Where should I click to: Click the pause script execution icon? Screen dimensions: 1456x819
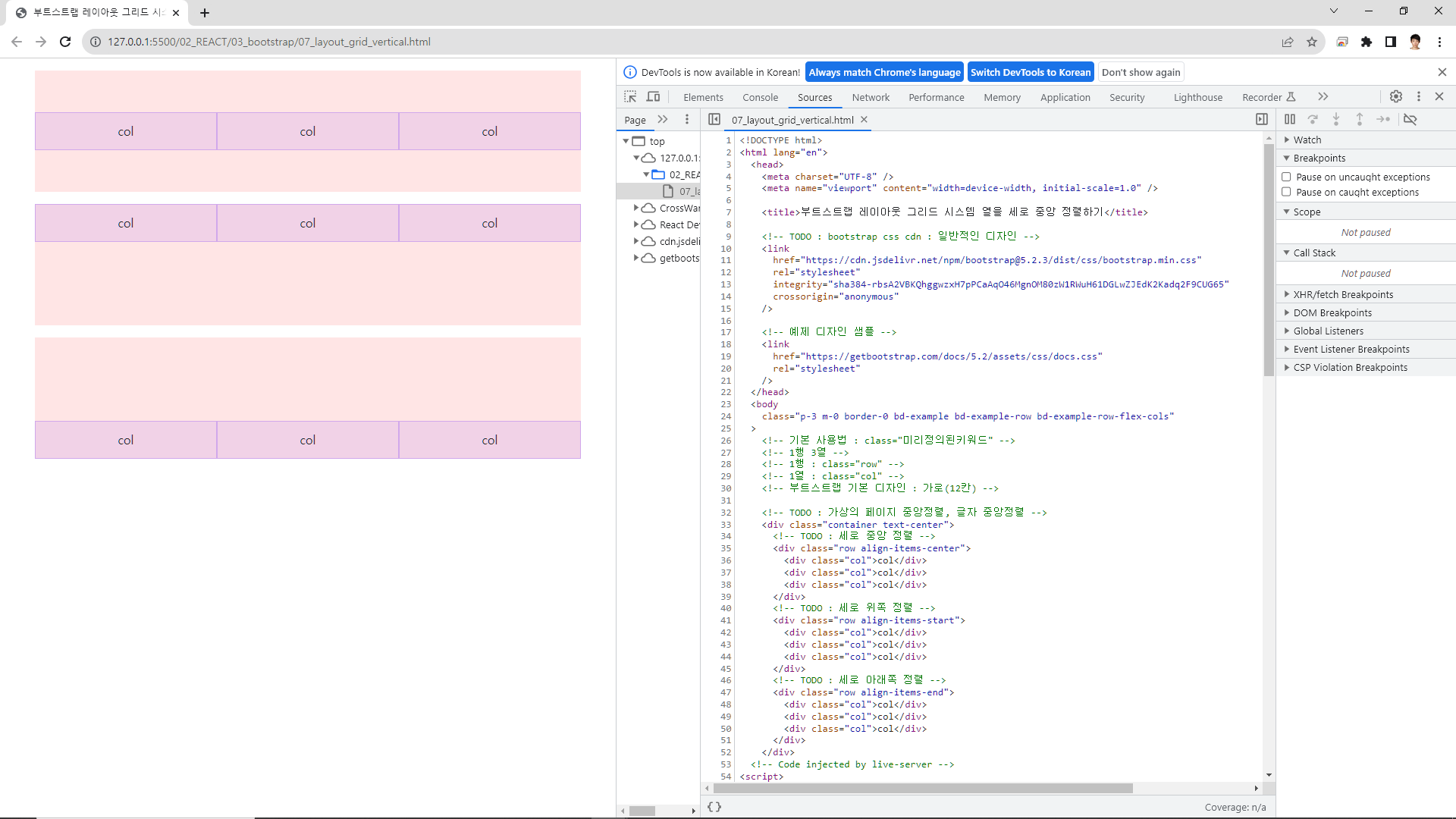click(x=1290, y=120)
